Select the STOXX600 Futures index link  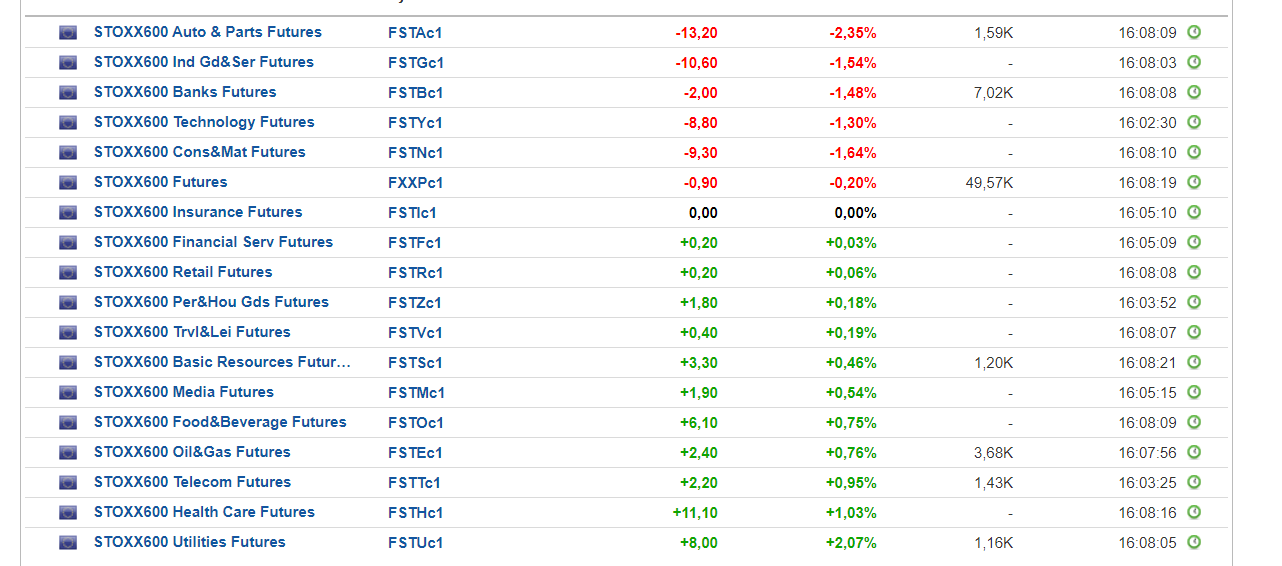[x=161, y=182]
